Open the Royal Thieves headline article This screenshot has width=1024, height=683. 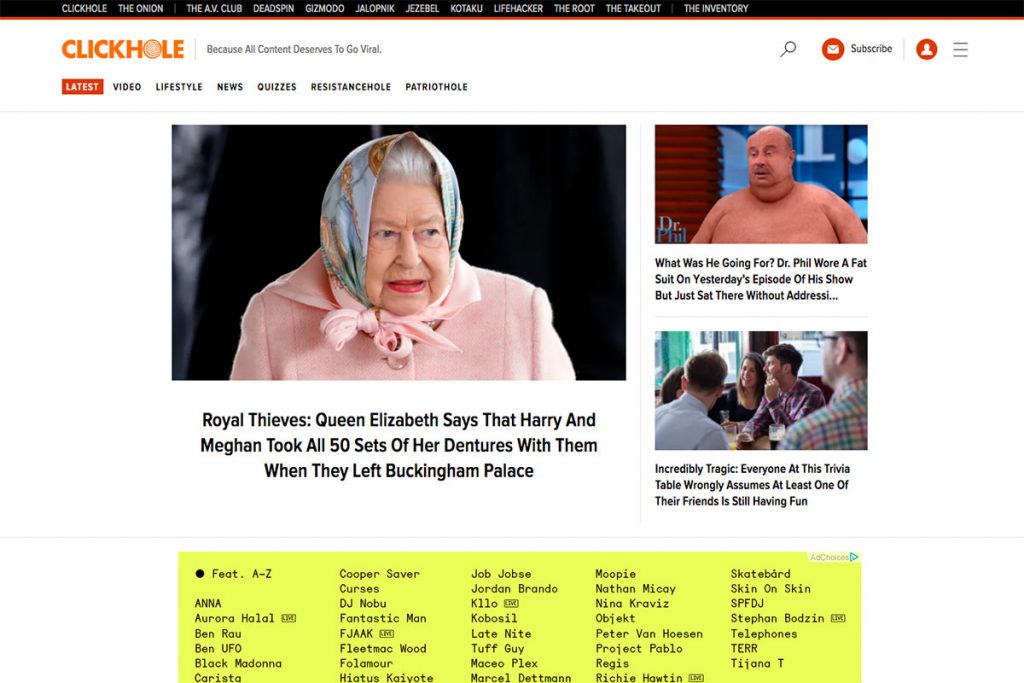(x=398, y=445)
